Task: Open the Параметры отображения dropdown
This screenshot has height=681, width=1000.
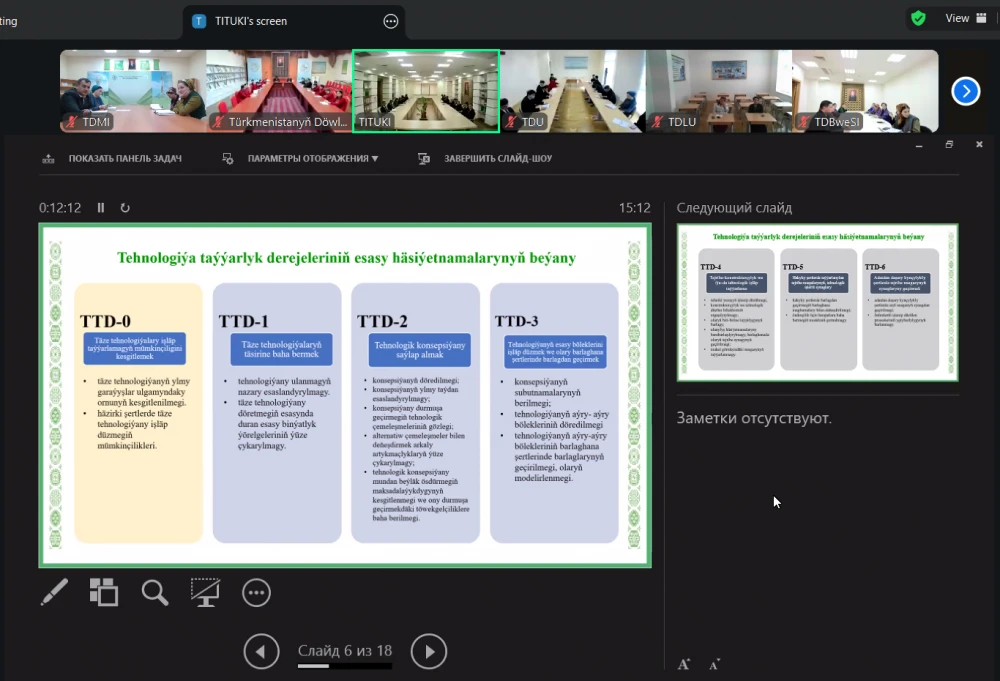Action: pyautogui.click(x=301, y=158)
